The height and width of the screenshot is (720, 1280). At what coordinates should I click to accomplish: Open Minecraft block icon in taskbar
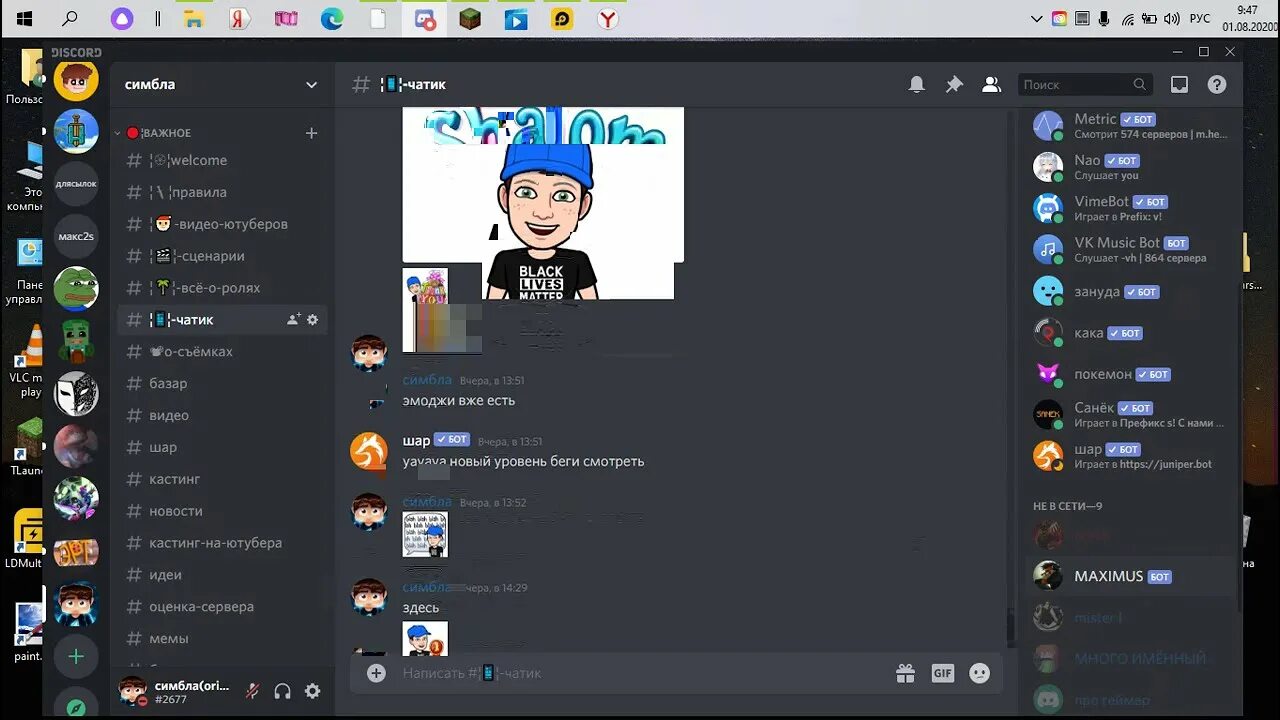point(470,19)
